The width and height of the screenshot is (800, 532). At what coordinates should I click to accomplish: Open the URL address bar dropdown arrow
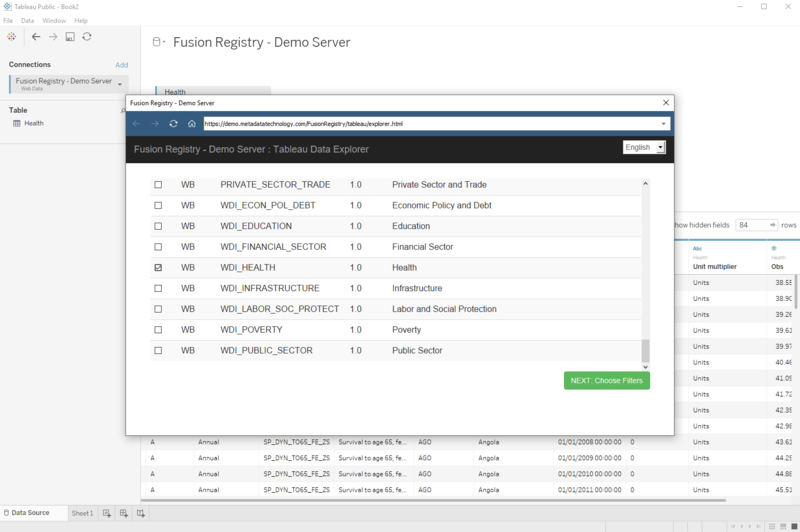point(664,124)
